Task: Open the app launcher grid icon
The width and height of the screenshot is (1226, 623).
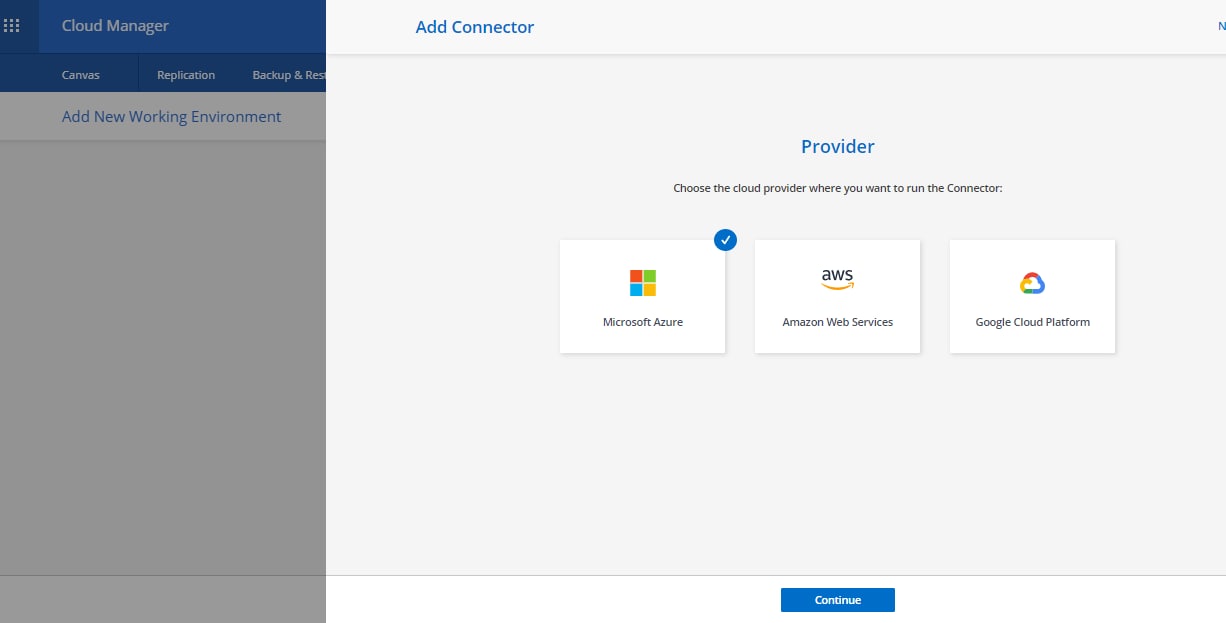Action: [12, 26]
